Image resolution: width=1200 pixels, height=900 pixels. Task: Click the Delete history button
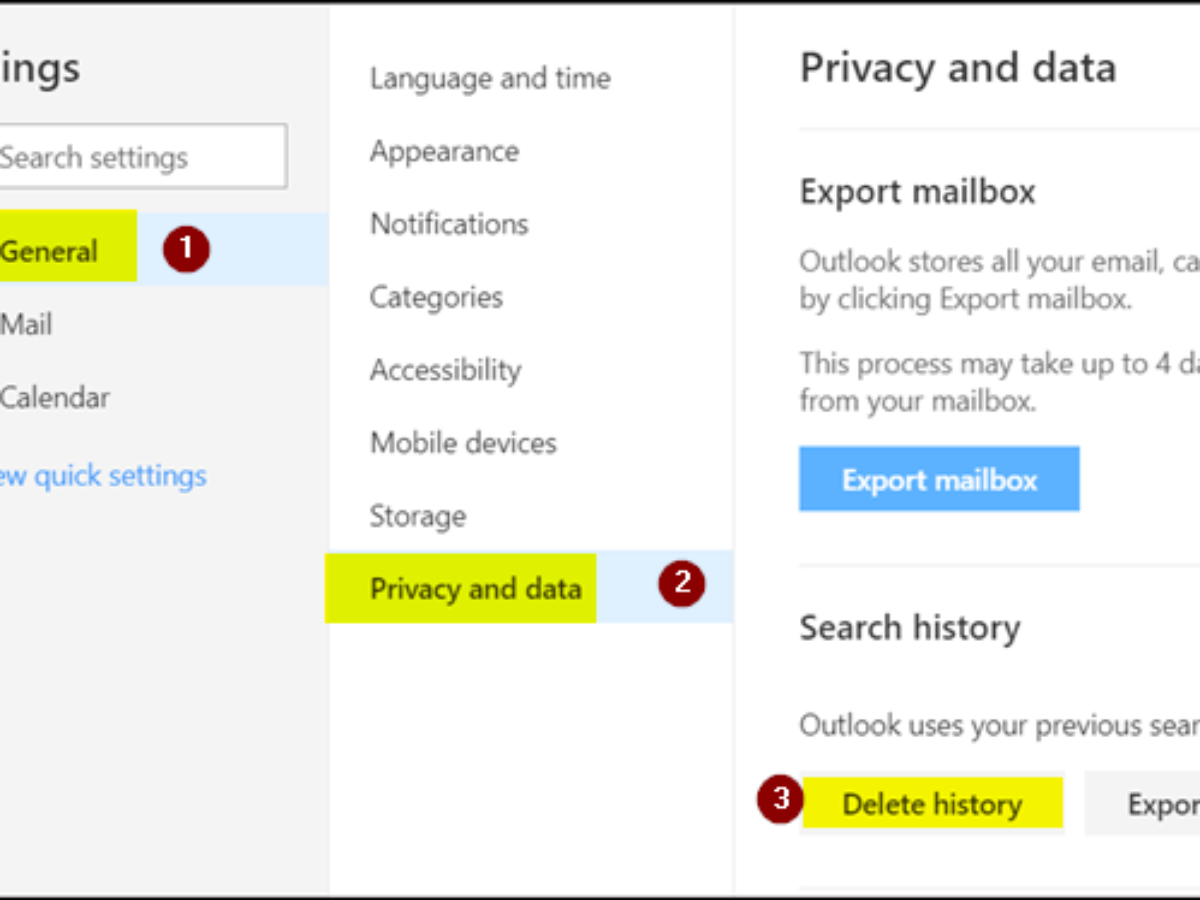[x=932, y=804]
